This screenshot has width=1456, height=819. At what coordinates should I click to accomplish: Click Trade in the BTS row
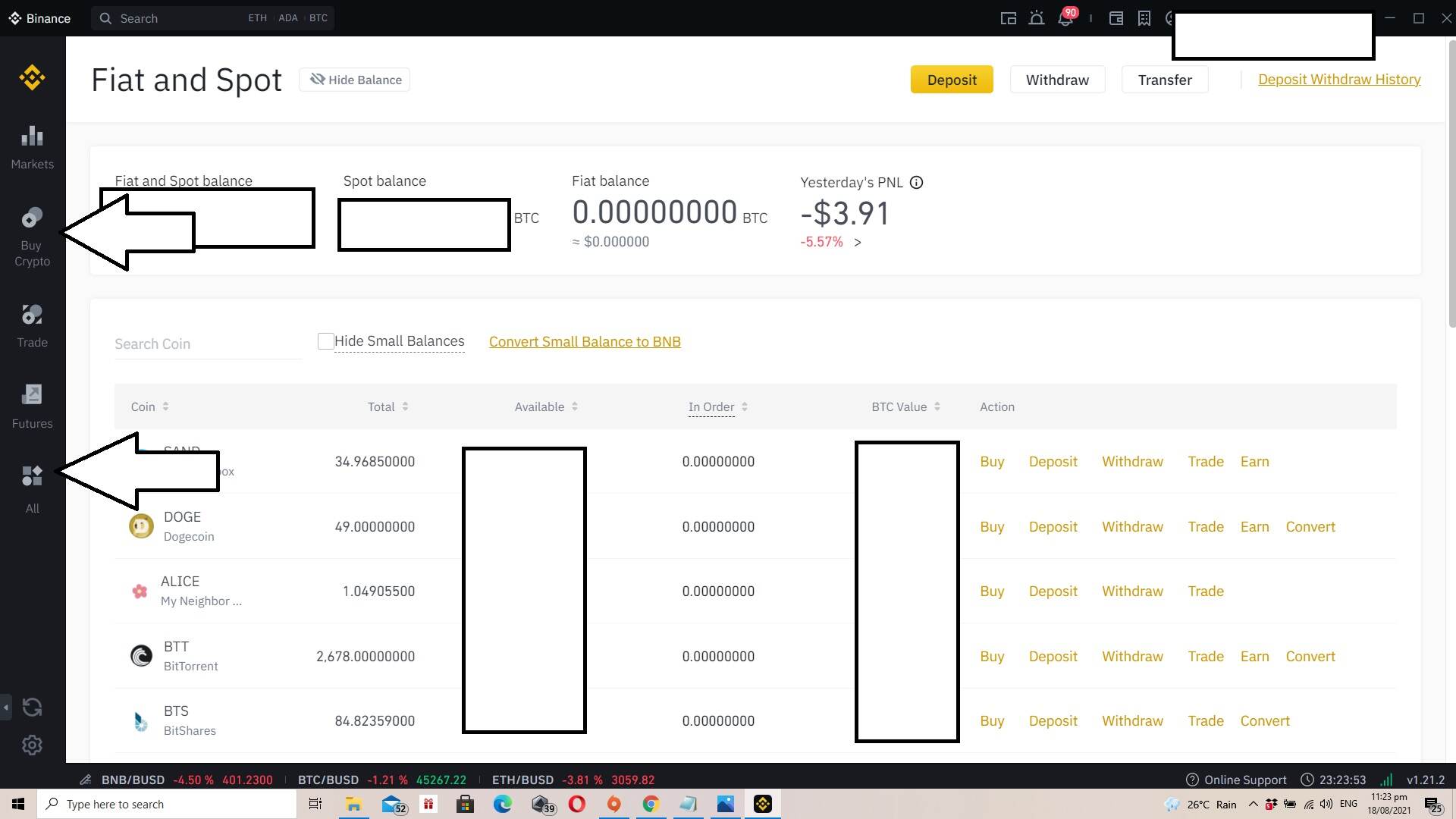[x=1206, y=721]
